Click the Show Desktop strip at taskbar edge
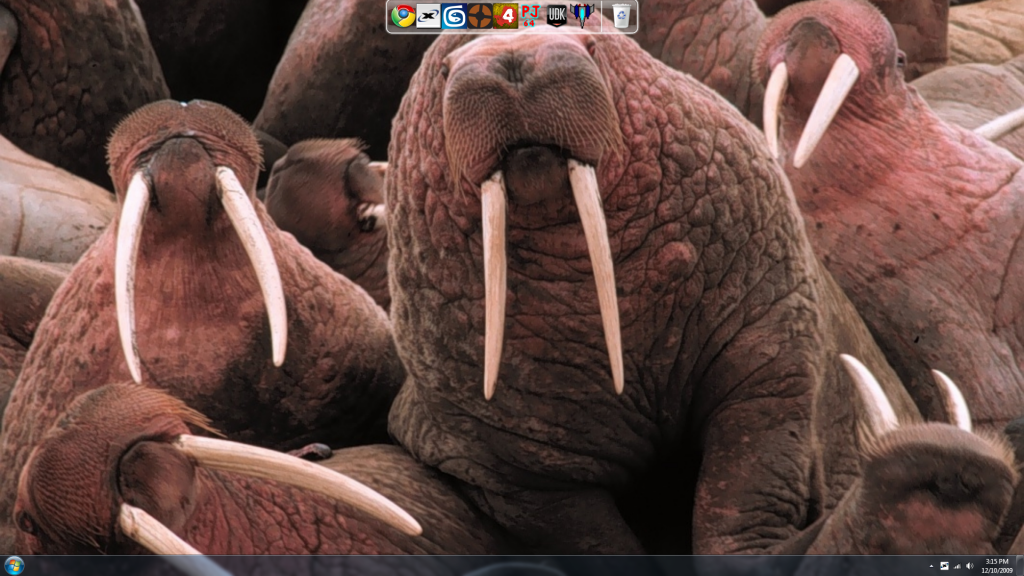The image size is (1024, 576). 1019,566
